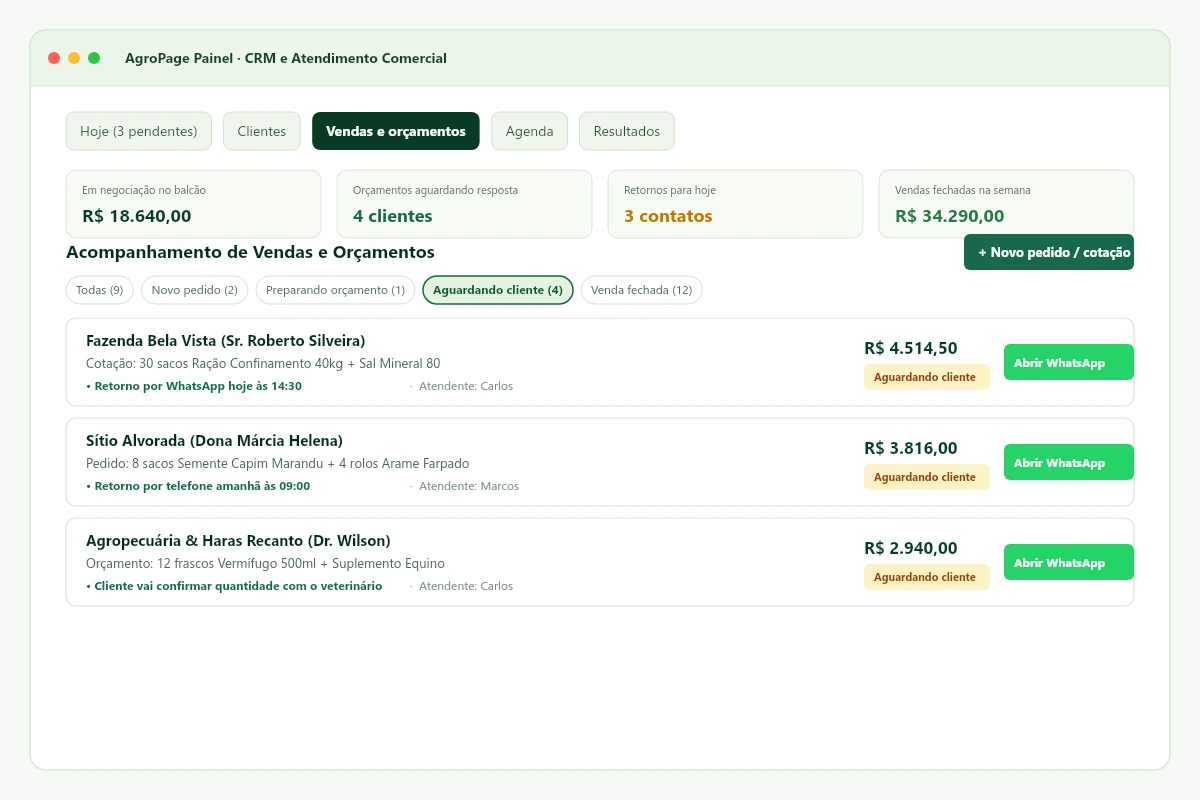Screen dimensions: 1200x800
Task: Switch to the Clientes tab
Action: tap(262, 131)
